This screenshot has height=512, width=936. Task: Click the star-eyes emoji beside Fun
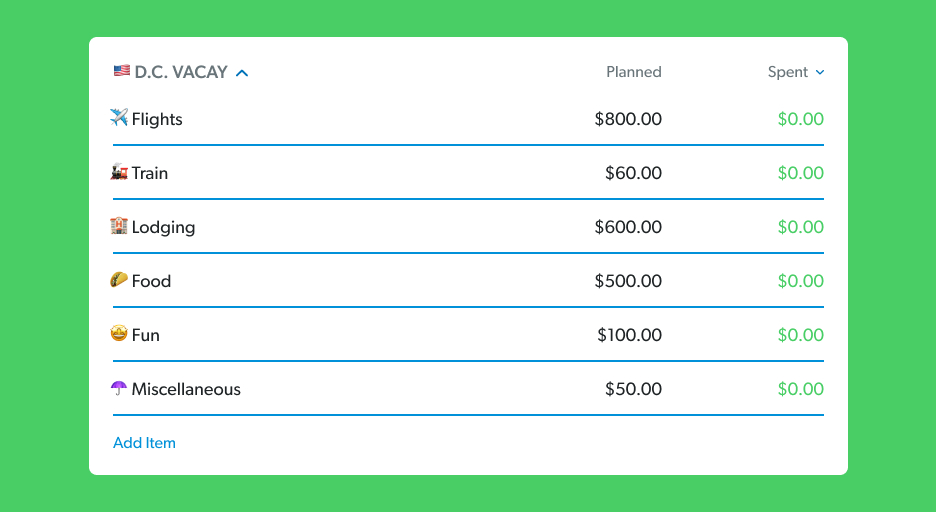tap(119, 334)
